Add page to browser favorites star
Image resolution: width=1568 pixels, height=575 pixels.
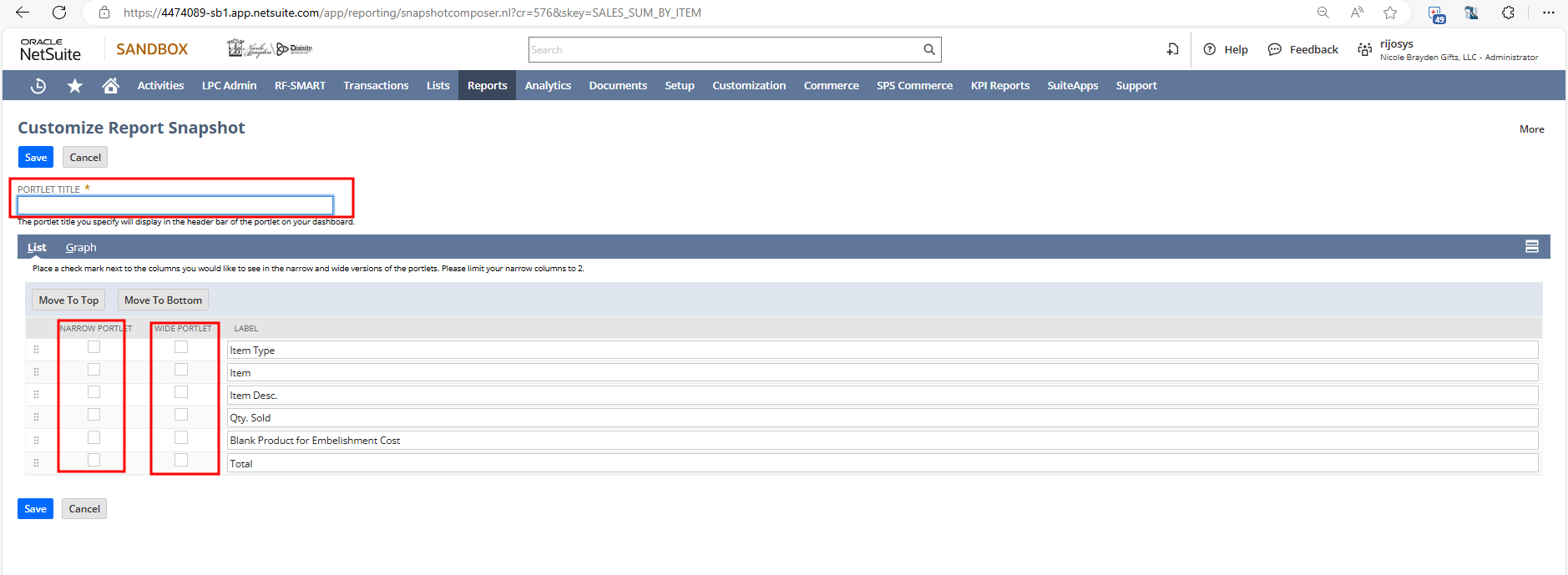[1390, 13]
